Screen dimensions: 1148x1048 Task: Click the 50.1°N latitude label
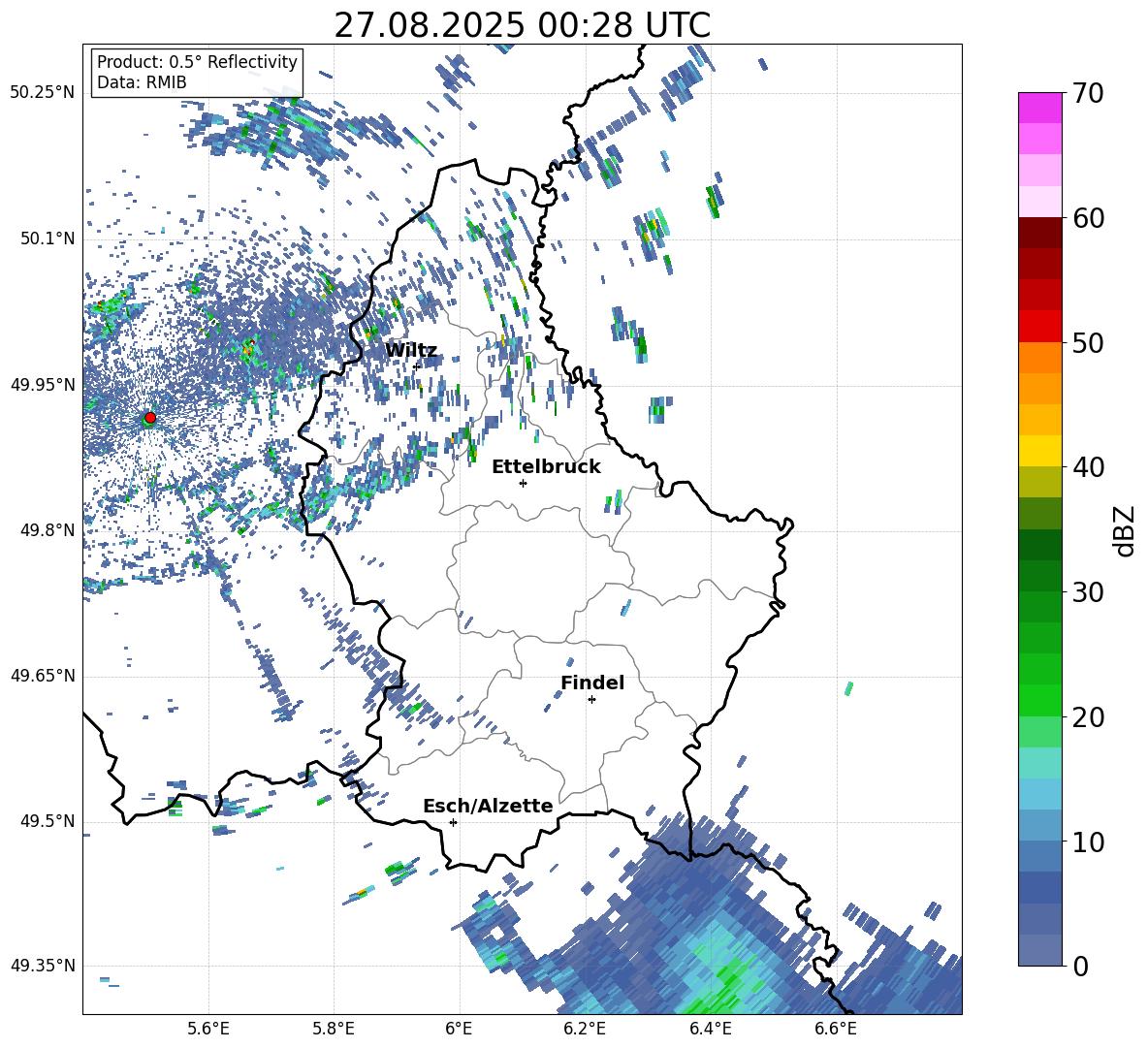[x=47, y=239]
